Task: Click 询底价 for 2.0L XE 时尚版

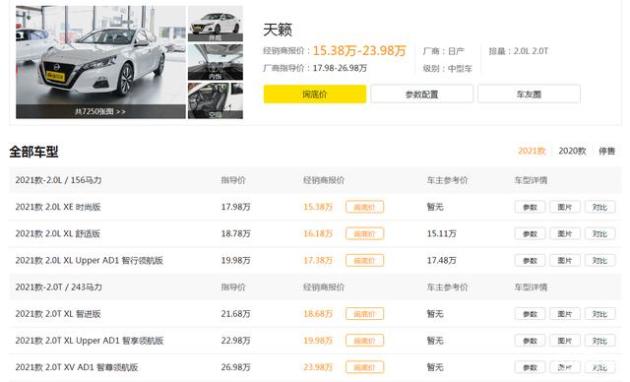Action: point(364,207)
